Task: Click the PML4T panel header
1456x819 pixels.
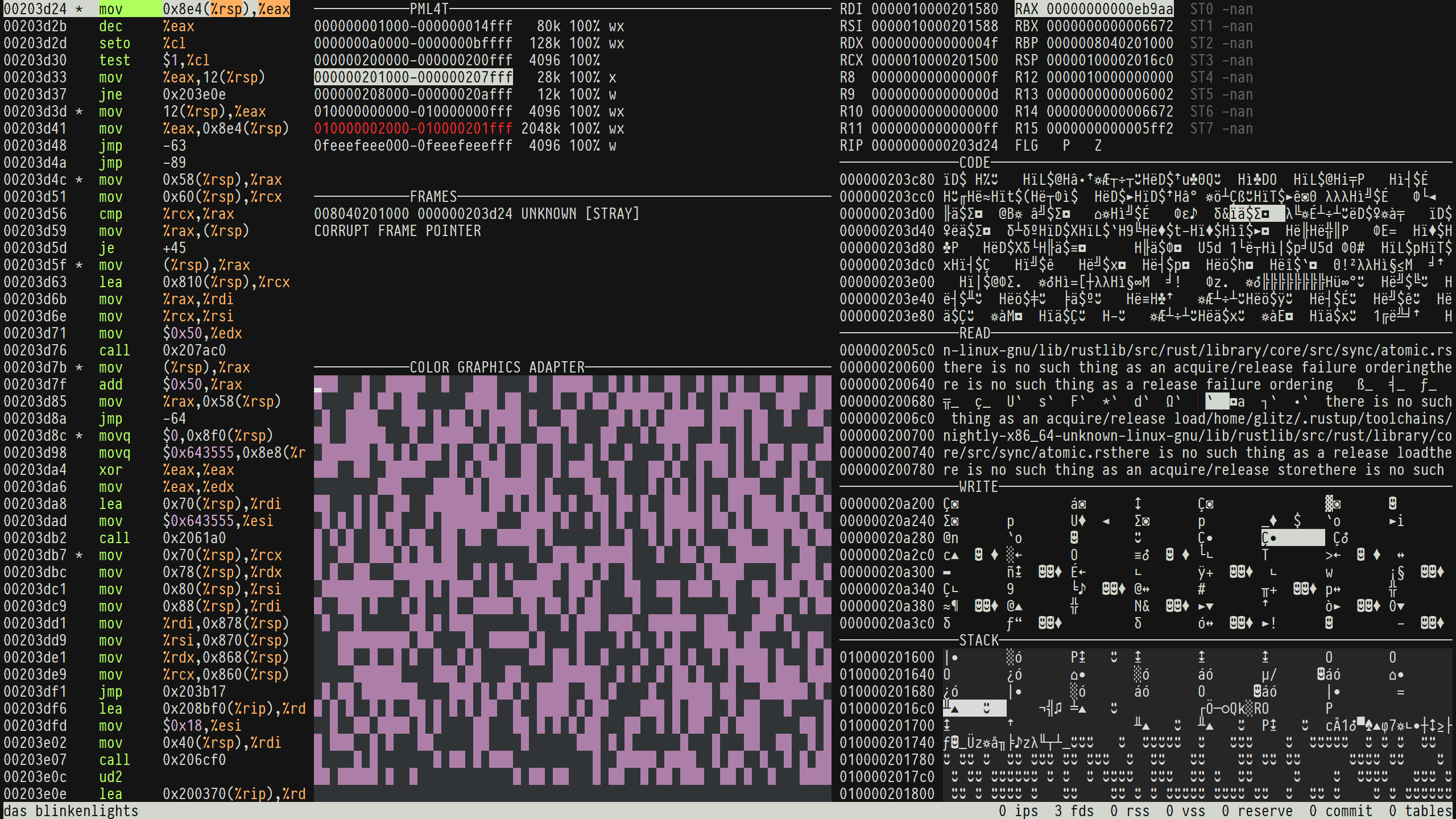Action: (429, 9)
